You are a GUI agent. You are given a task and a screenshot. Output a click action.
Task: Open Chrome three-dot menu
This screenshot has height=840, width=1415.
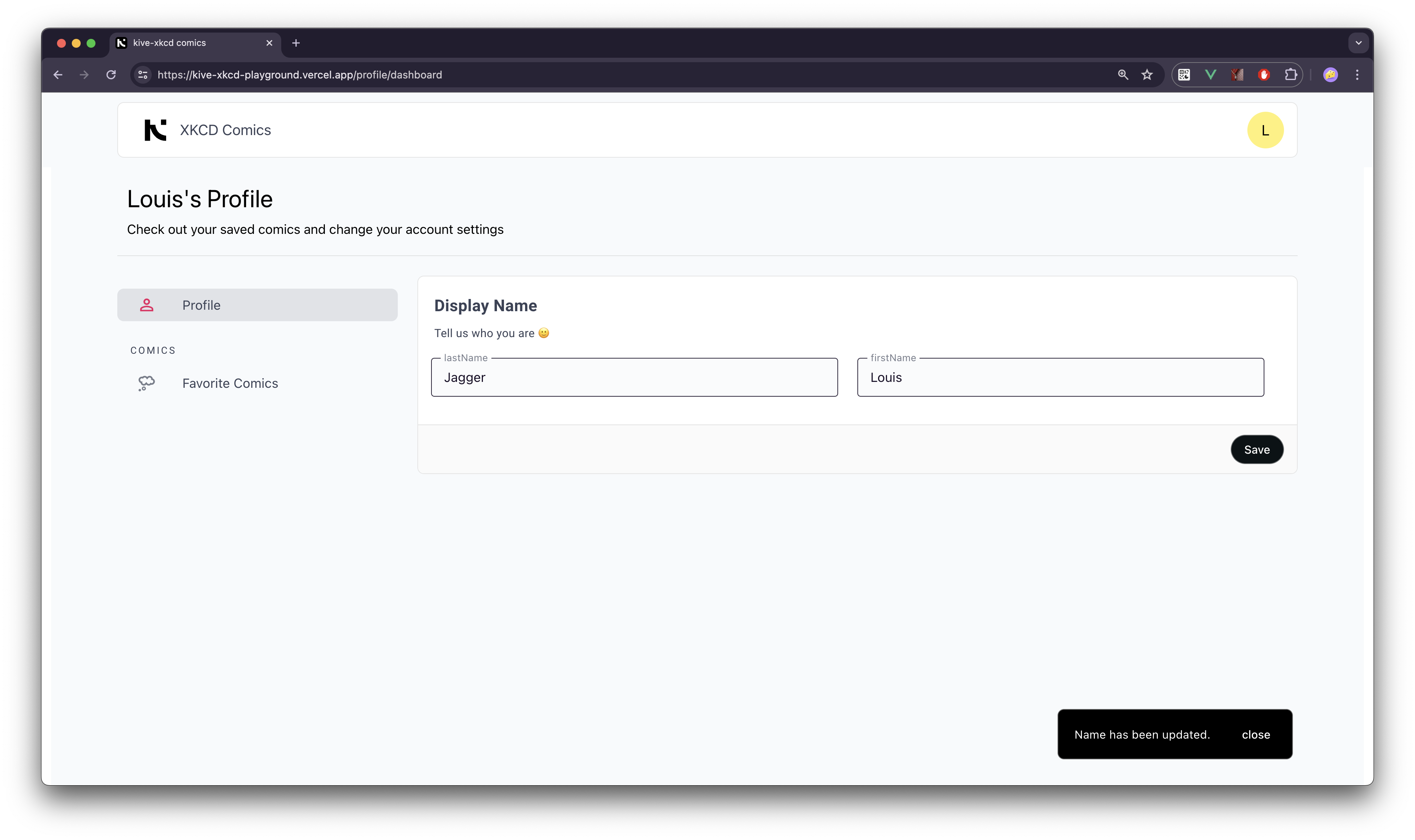(1357, 75)
